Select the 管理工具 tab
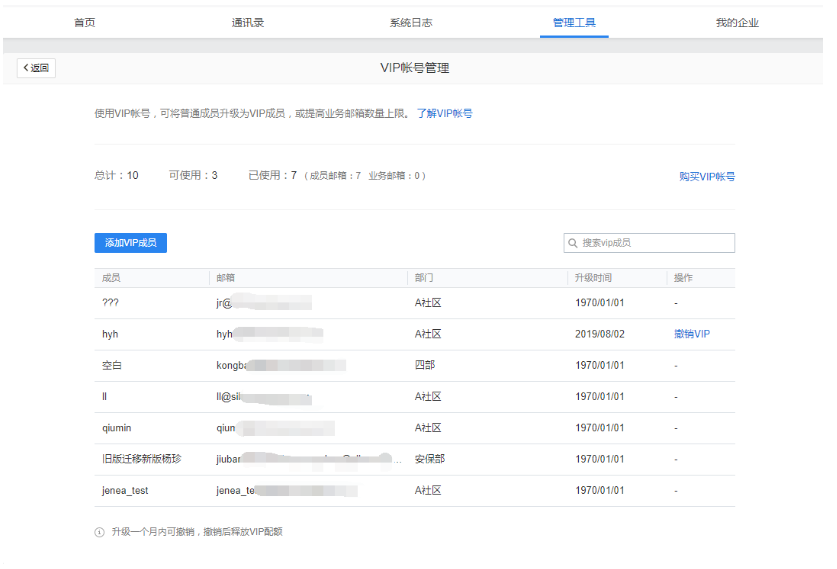Viewport: 837px width, 569px height. [x=574, y=22]
